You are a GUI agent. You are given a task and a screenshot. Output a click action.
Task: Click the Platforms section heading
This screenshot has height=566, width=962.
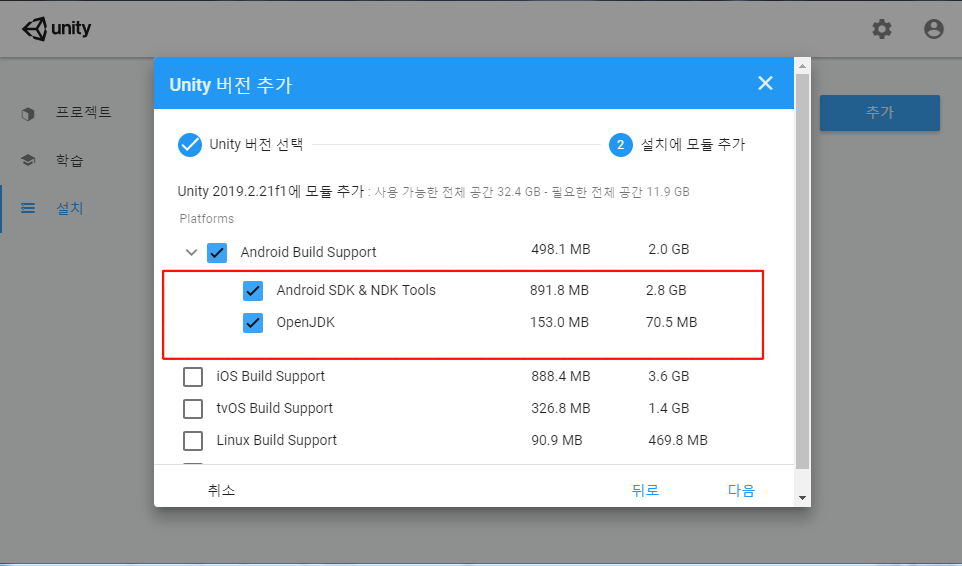pyautogui.click(x=207, y=219)
